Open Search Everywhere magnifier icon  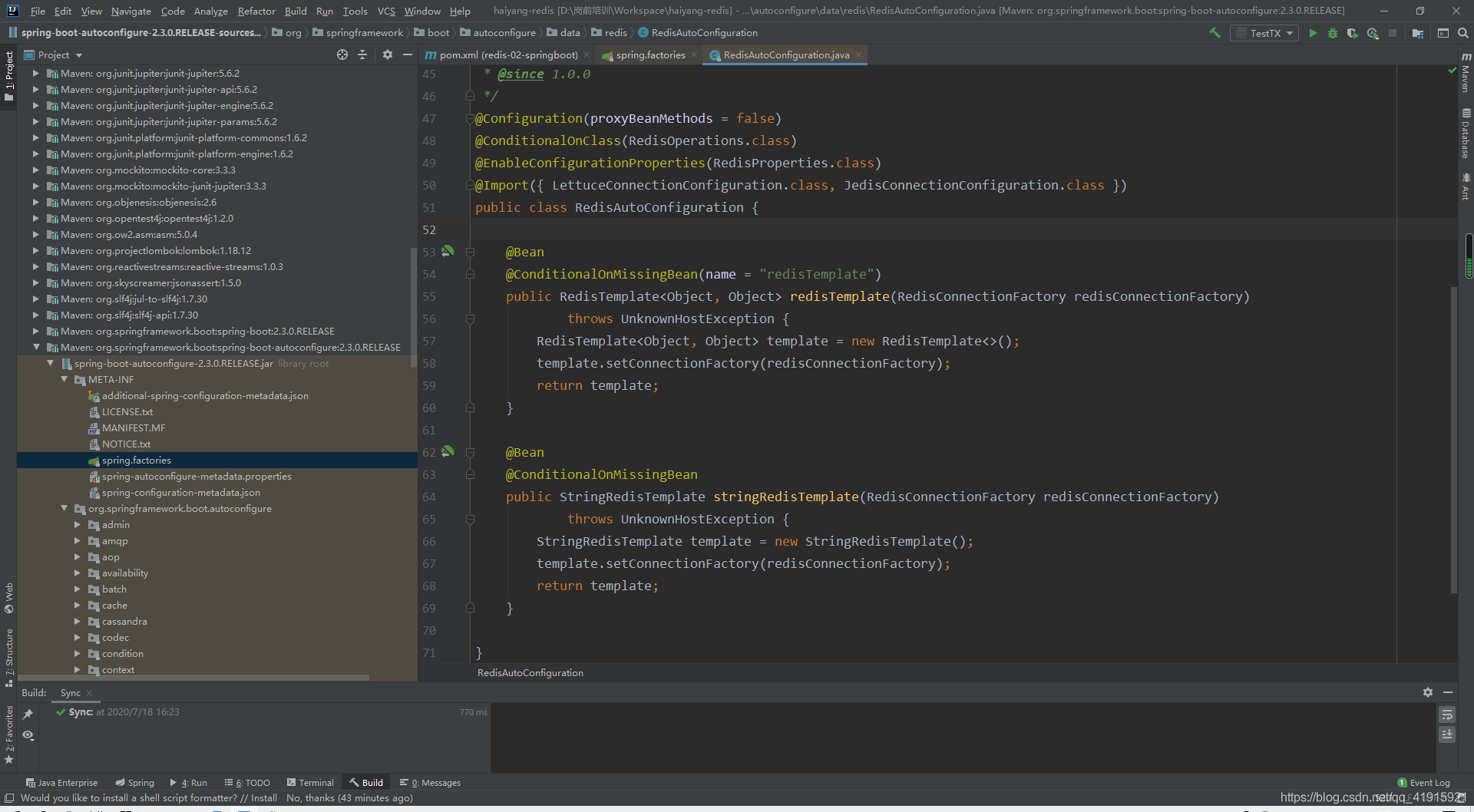[x=1463, y=33]
